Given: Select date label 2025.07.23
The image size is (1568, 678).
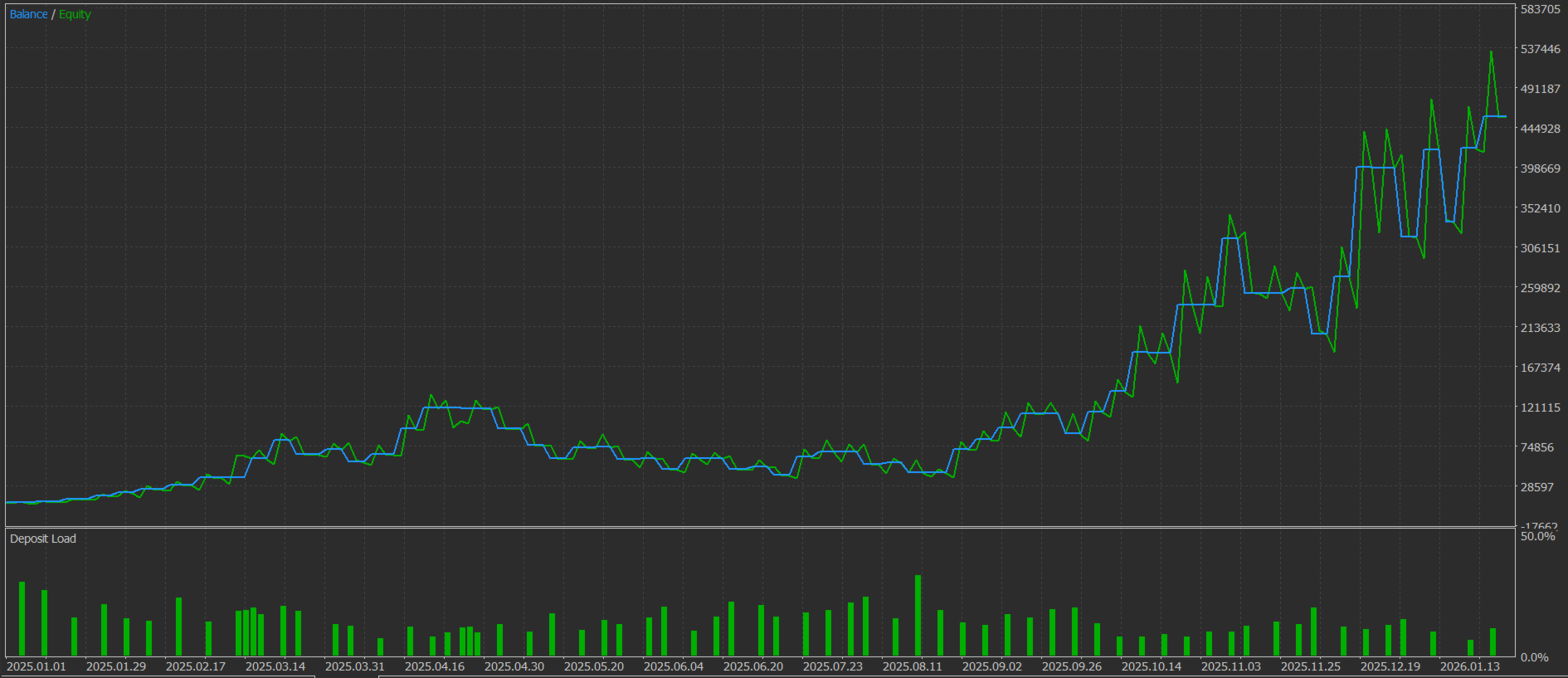Looking at the screenshot, I should [833, 666].
